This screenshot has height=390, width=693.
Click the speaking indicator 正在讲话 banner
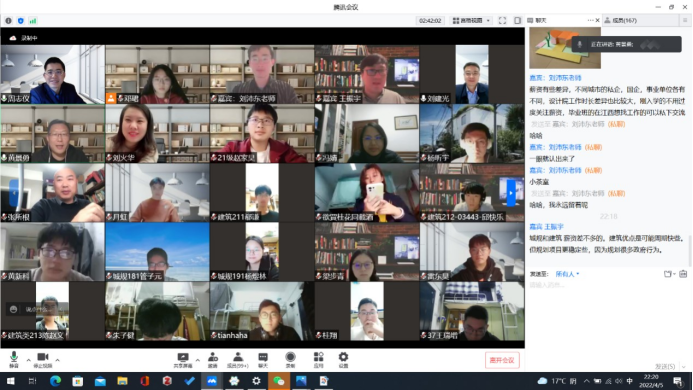[x=627, y=44]
